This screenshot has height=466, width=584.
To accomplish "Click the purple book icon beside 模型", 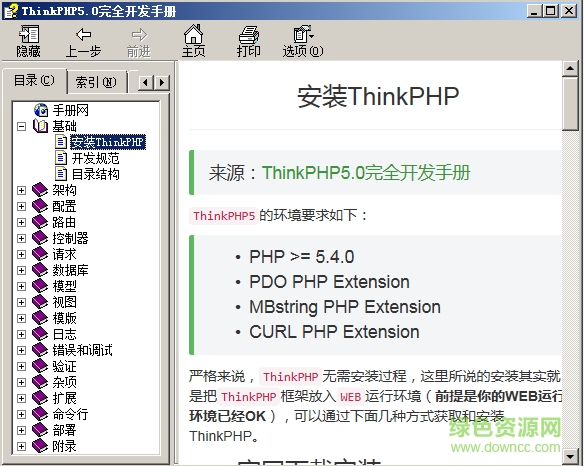I will point(40,286).
